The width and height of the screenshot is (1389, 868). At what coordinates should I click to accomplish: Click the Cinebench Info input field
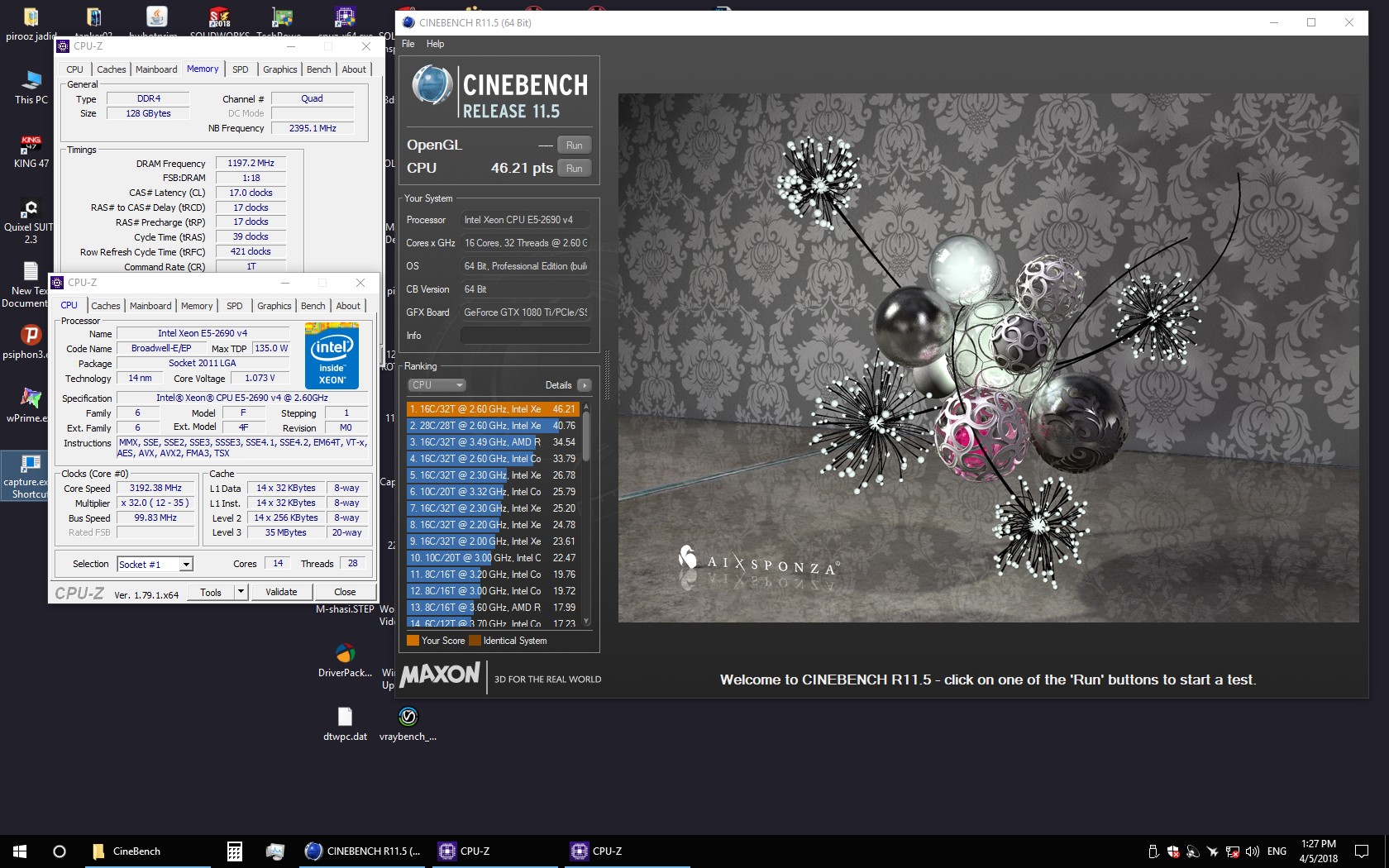(x=526, y=336)
